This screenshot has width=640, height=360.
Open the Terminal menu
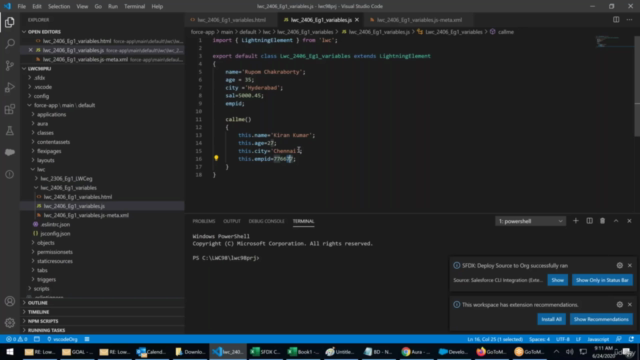click(134, 7)
